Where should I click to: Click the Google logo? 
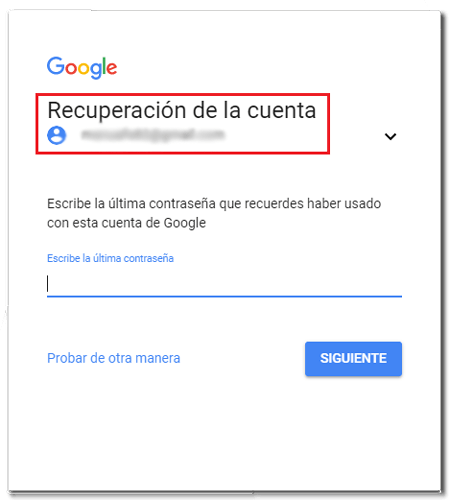(82, 67)
